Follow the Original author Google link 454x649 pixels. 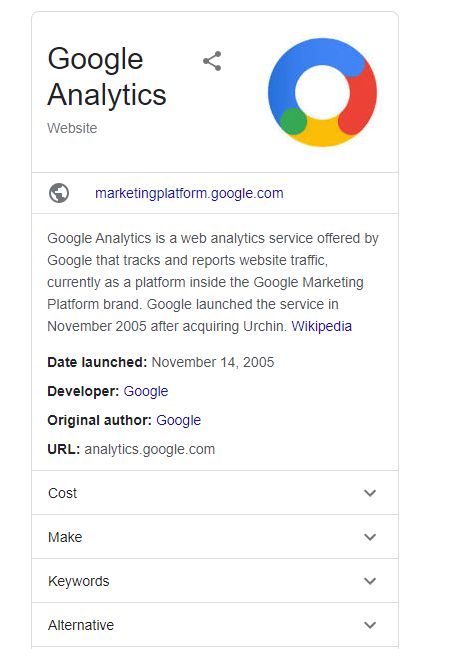pos(178,420)
